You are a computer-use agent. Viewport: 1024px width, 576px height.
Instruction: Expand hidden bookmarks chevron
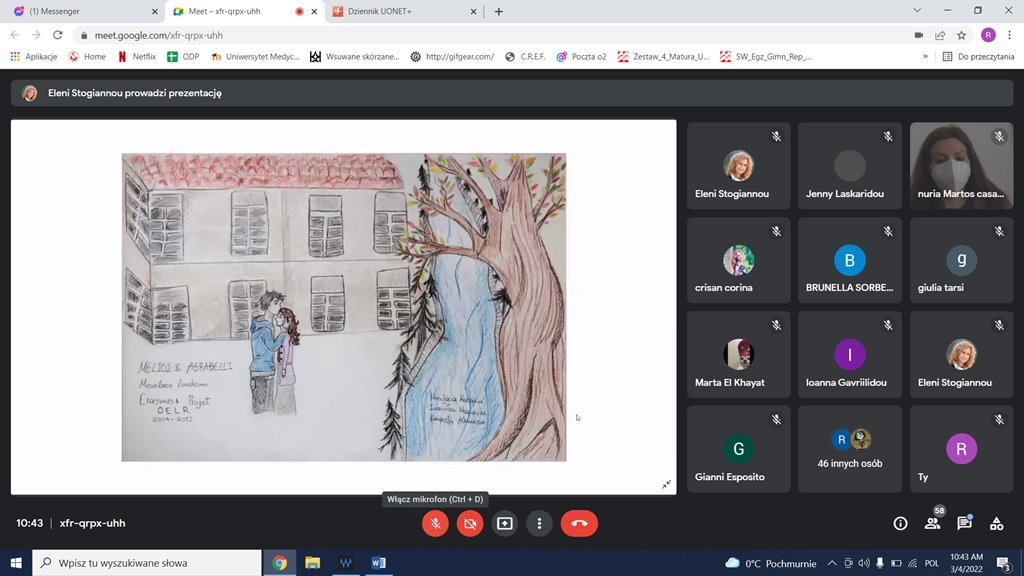925,57
